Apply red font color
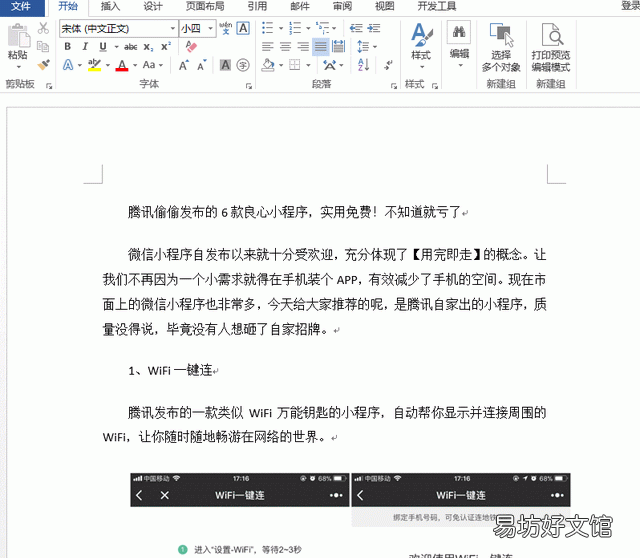Screen dimensions: 640x558 click(x=122, y=65)
